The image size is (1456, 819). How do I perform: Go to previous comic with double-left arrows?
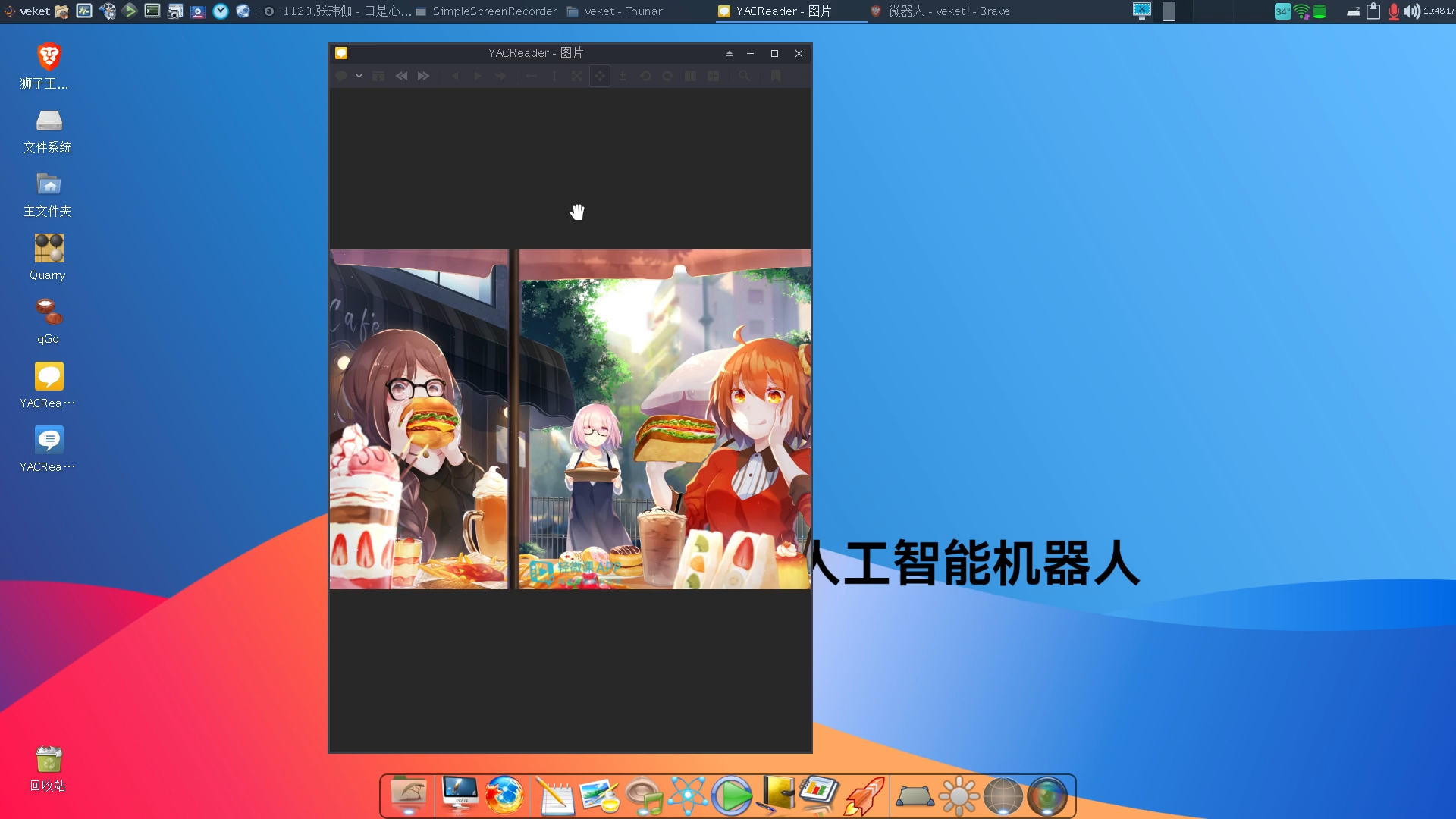pyautogui.click(x=401, y=76)
